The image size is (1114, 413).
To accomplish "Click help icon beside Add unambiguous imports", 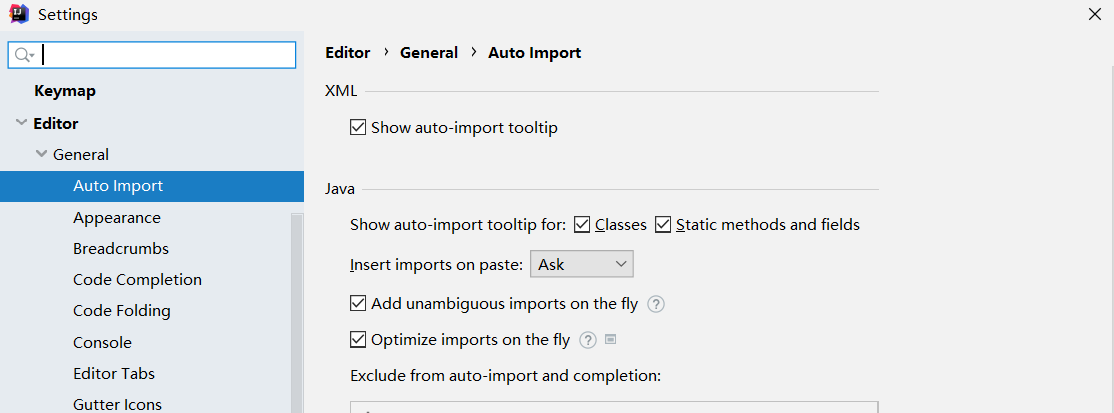I will pos(657,304).
